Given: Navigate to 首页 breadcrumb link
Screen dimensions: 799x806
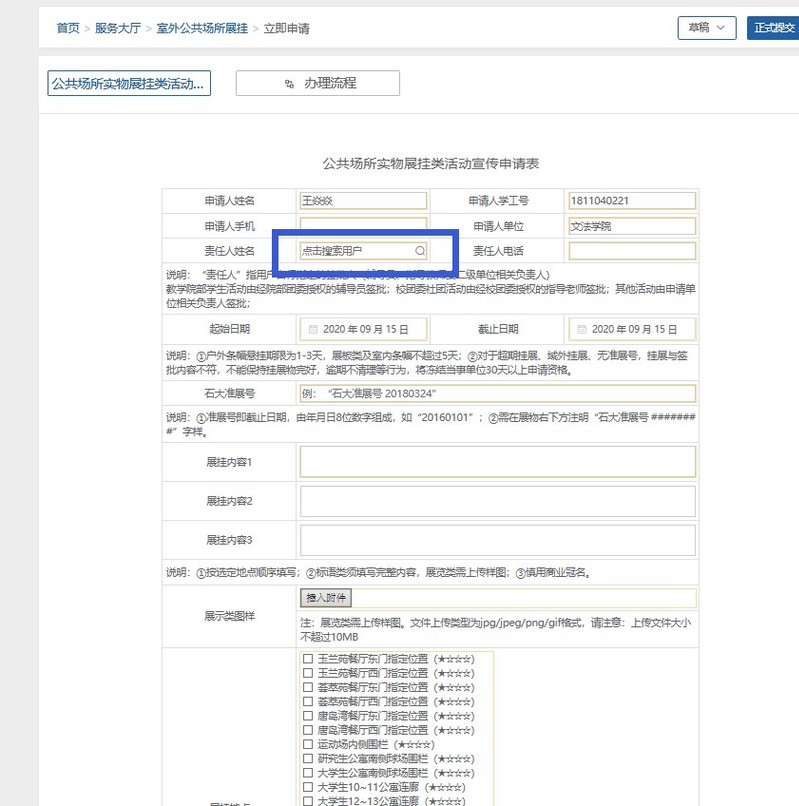Looking at the screenshot, I should click(68, 28).
